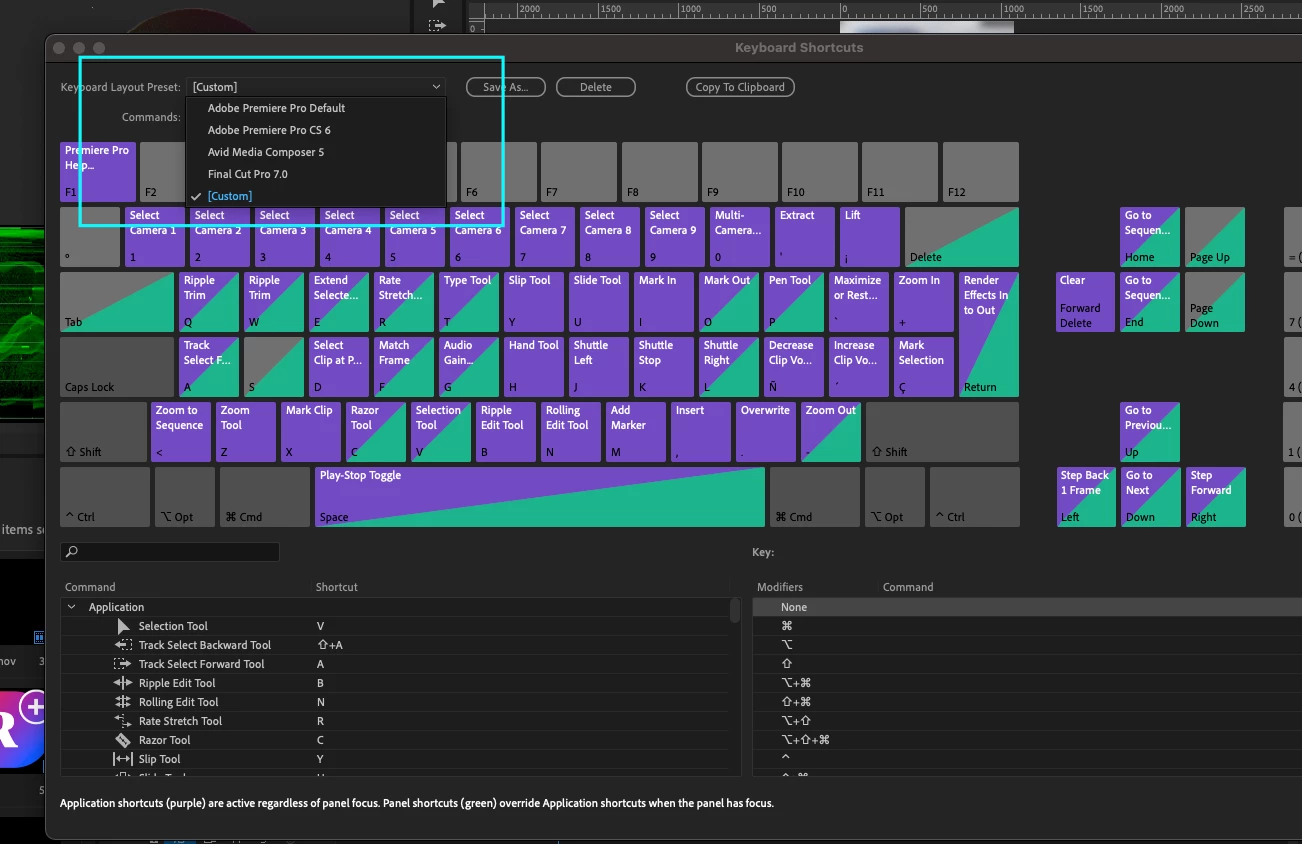Select the None modifier row
The width and height of the screenshot is (1302, 844).
(1027, 607)
